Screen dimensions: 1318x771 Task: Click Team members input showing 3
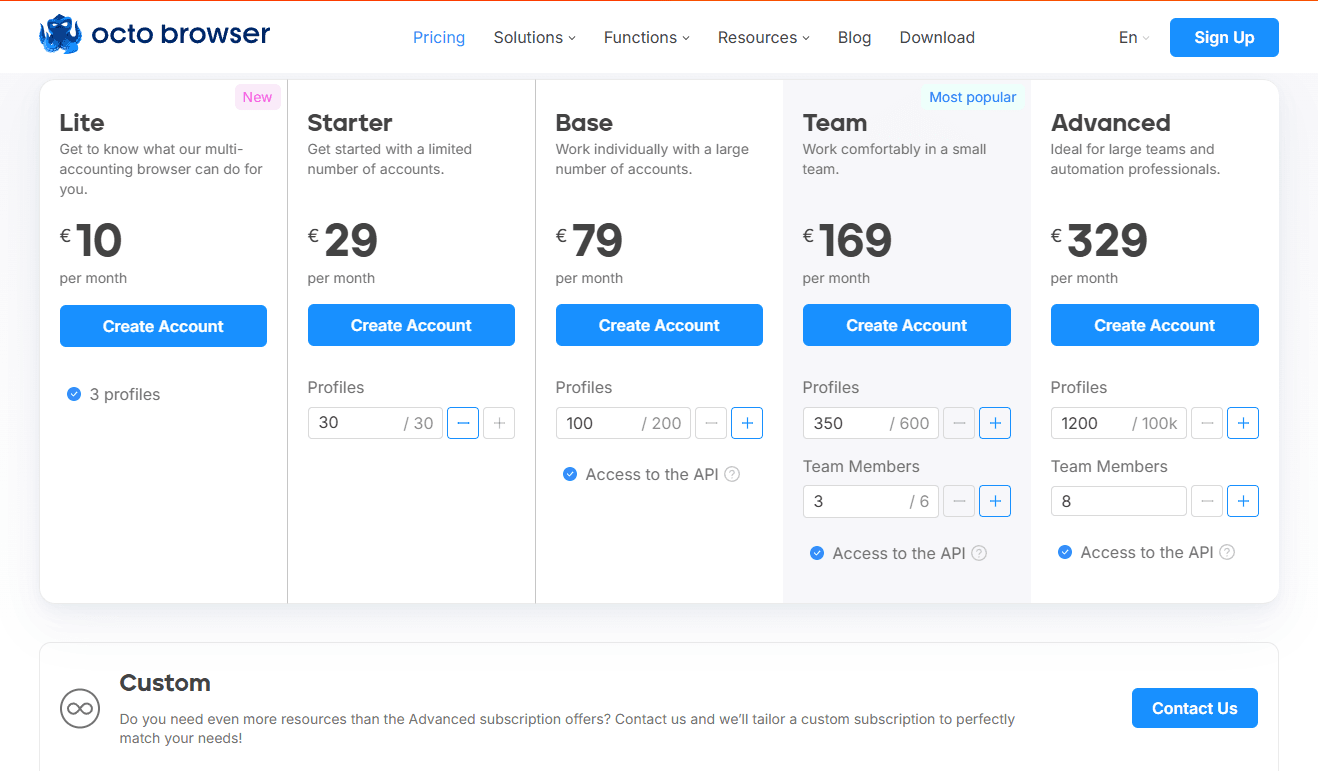tap(871, 501)
